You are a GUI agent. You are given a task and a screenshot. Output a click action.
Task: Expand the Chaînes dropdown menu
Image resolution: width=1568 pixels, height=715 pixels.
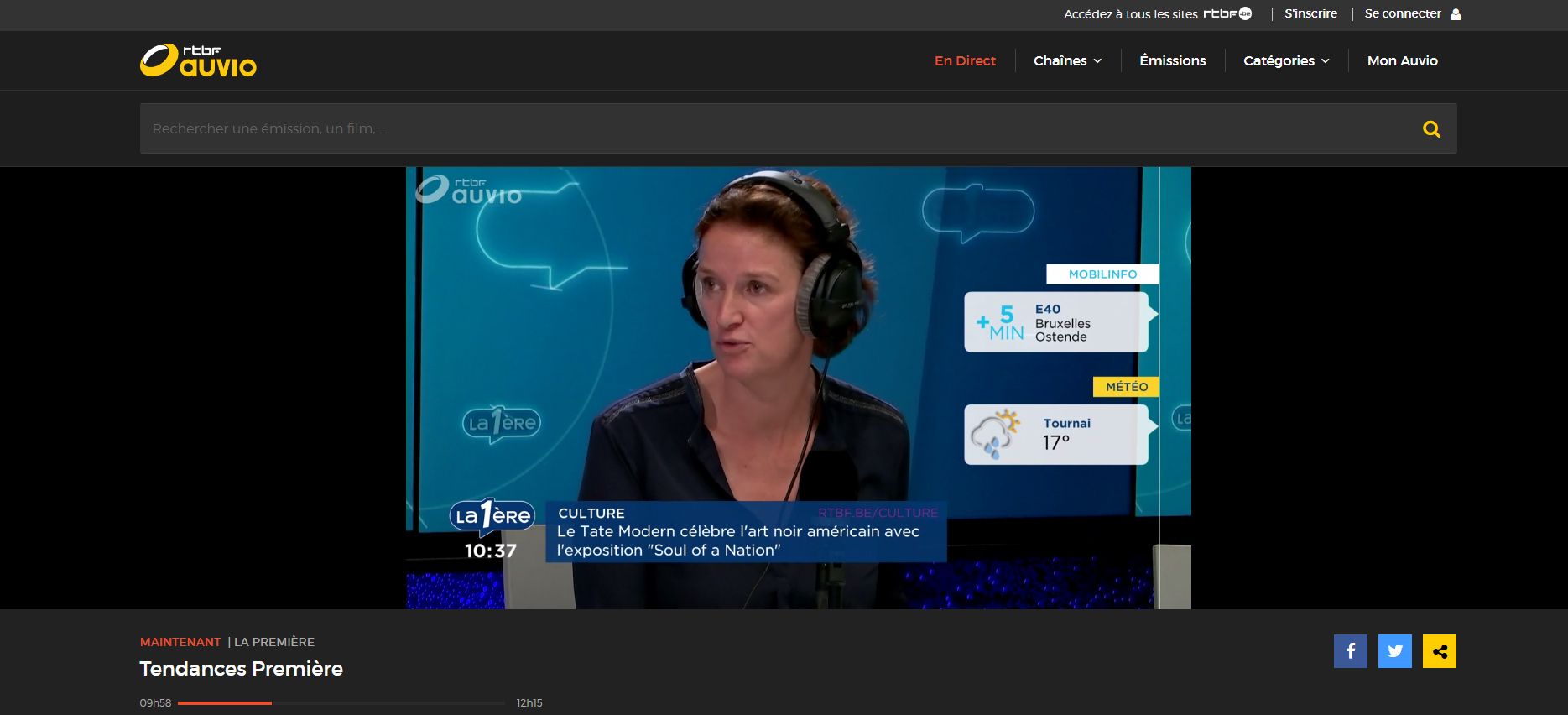1067,60
